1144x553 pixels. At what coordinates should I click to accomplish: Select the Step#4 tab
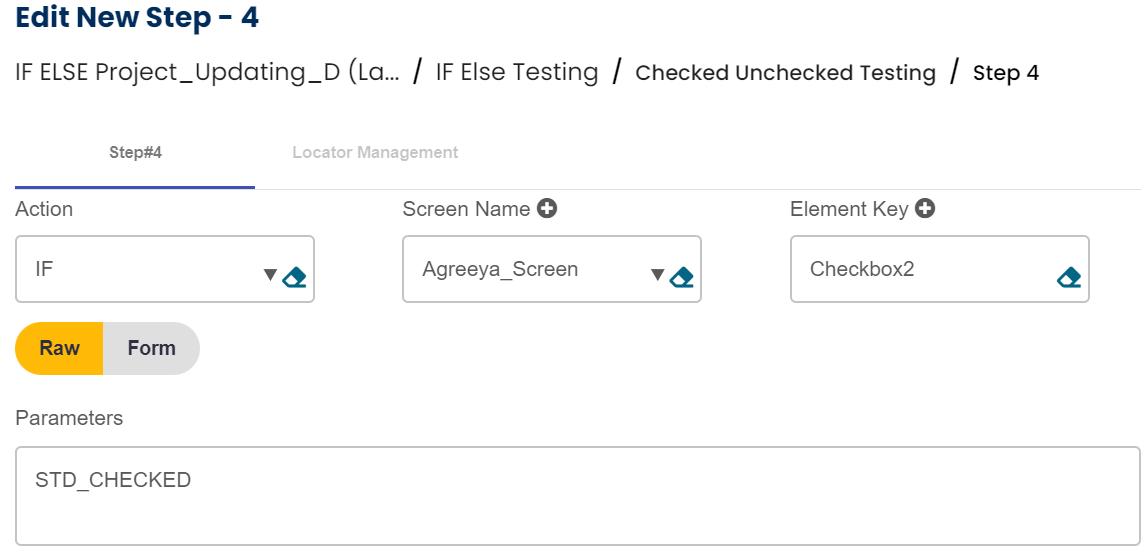click(x=135, y=153)
